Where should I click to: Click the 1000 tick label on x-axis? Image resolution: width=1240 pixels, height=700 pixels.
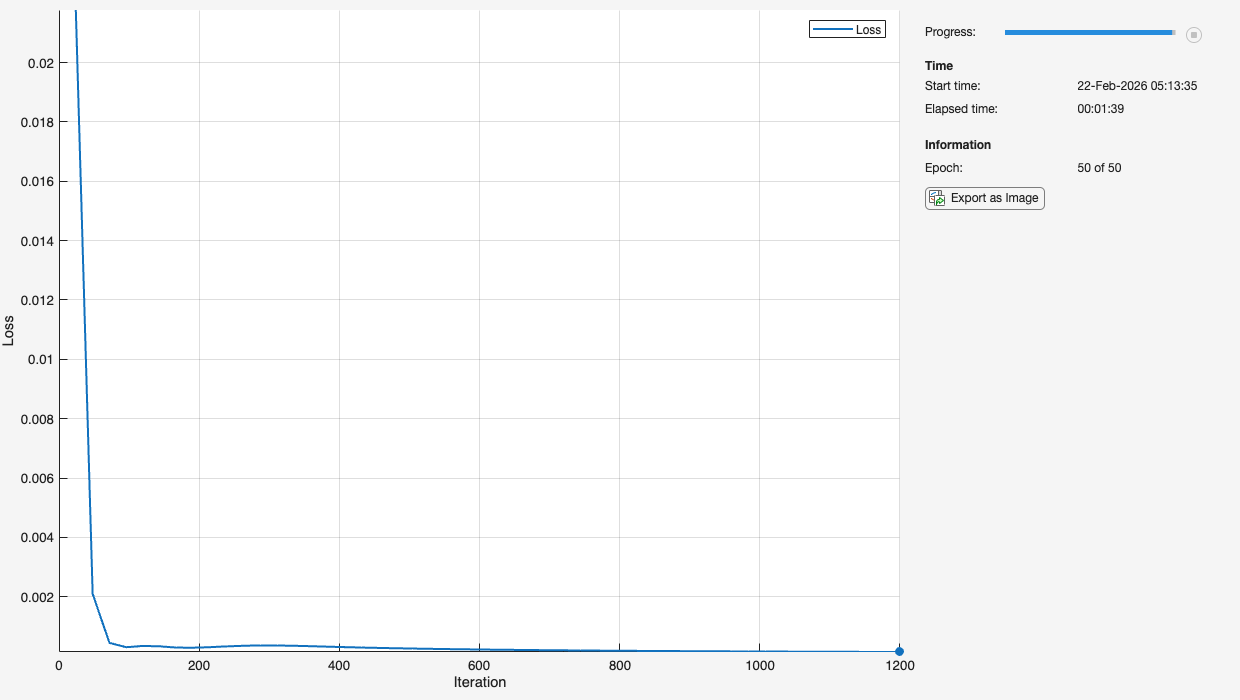coord(759,666)
